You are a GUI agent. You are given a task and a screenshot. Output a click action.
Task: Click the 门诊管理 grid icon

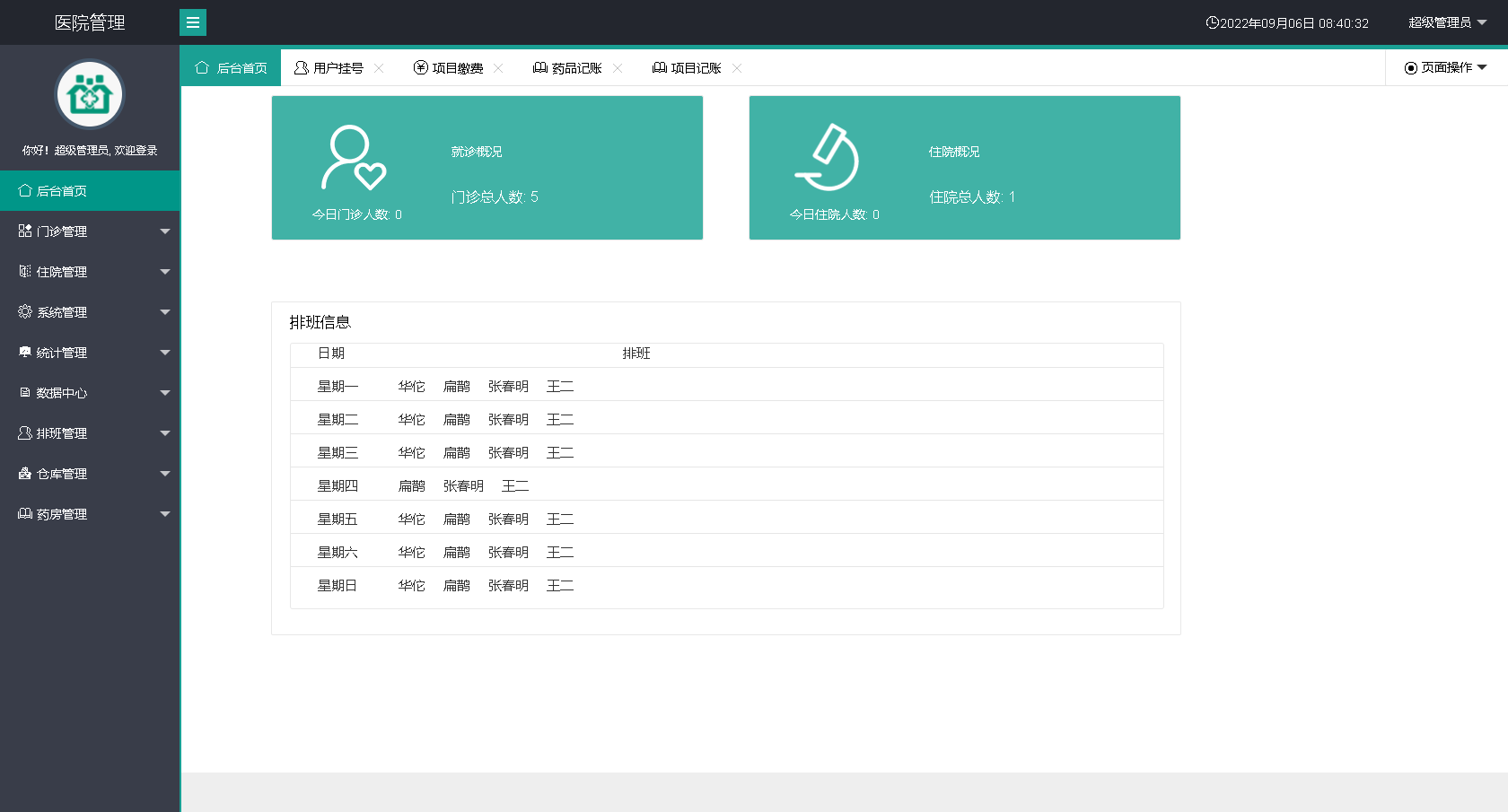[x=25, y=231]
